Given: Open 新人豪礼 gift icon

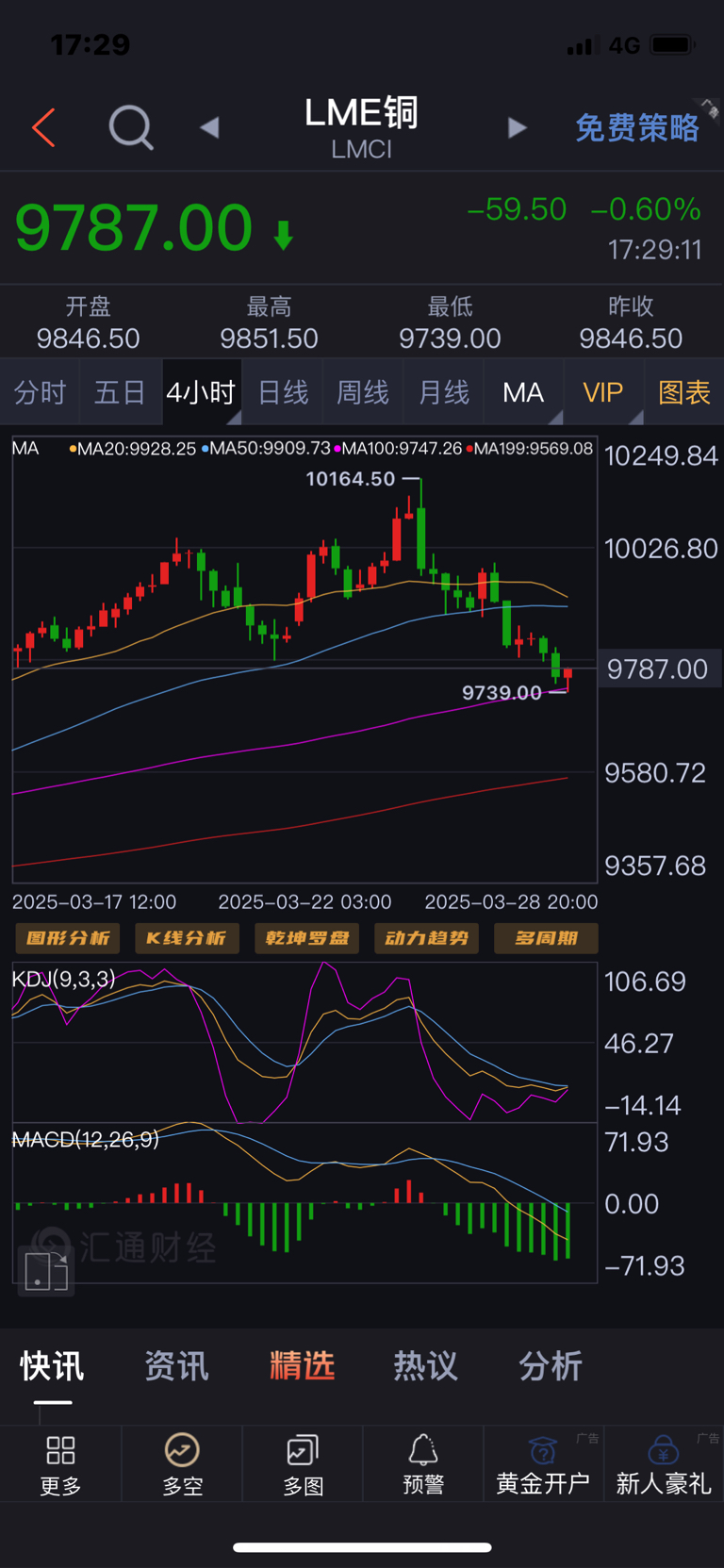Looking at the screenshot, I should pyautogui.click(x=664, y=1450).
